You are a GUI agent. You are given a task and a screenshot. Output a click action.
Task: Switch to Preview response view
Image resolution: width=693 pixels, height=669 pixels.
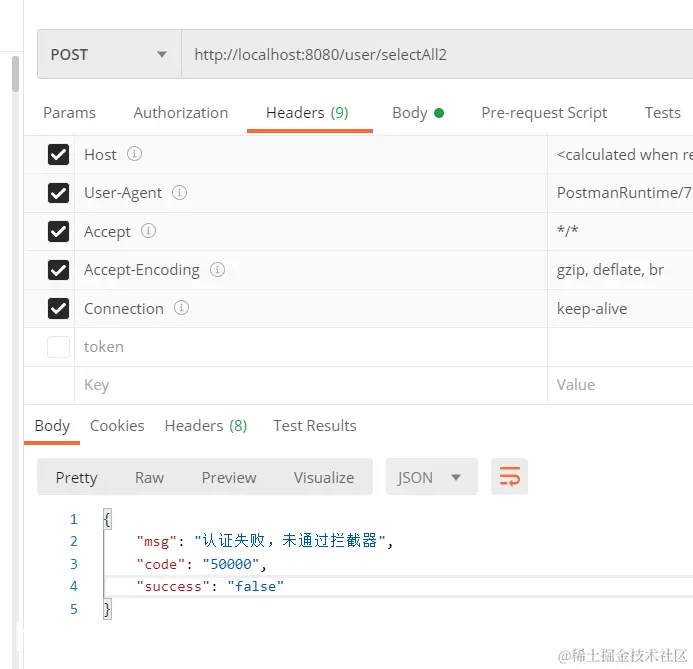click(229, 478)
